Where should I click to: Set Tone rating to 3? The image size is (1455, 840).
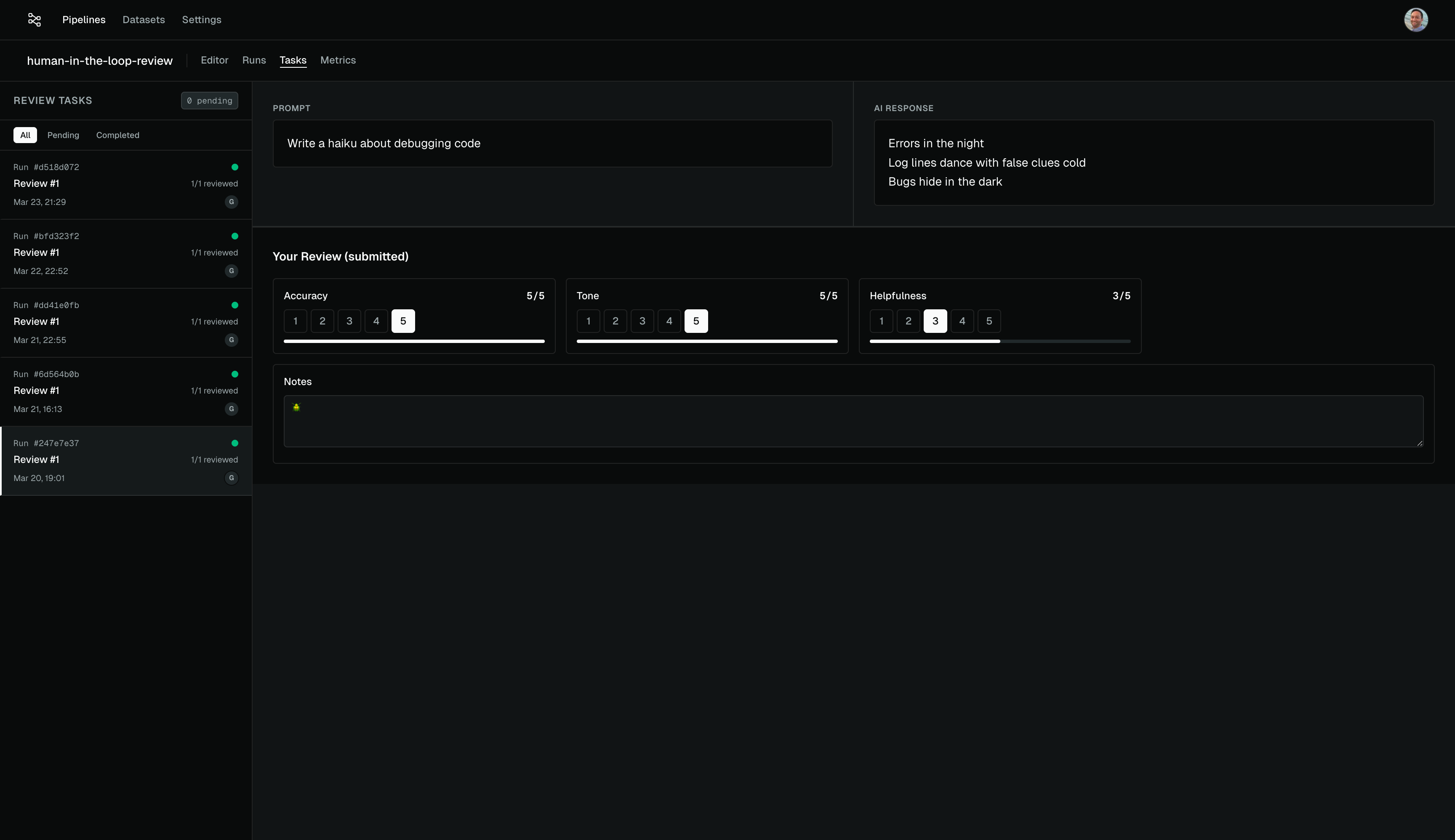(x=642, y=322)
